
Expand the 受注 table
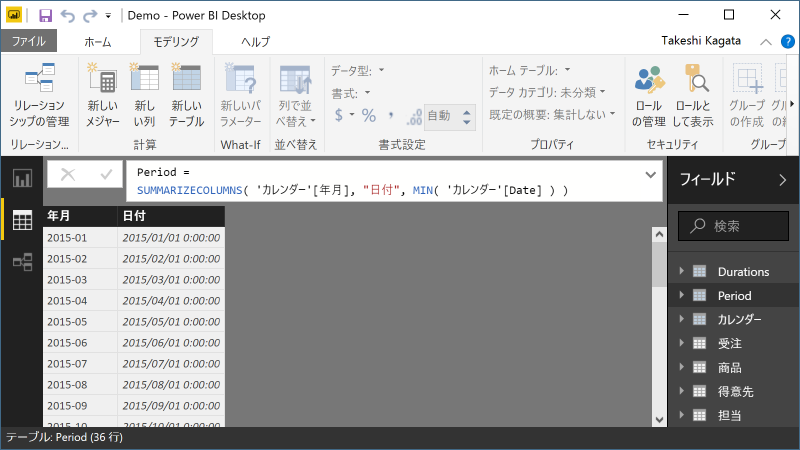[682, 343]
